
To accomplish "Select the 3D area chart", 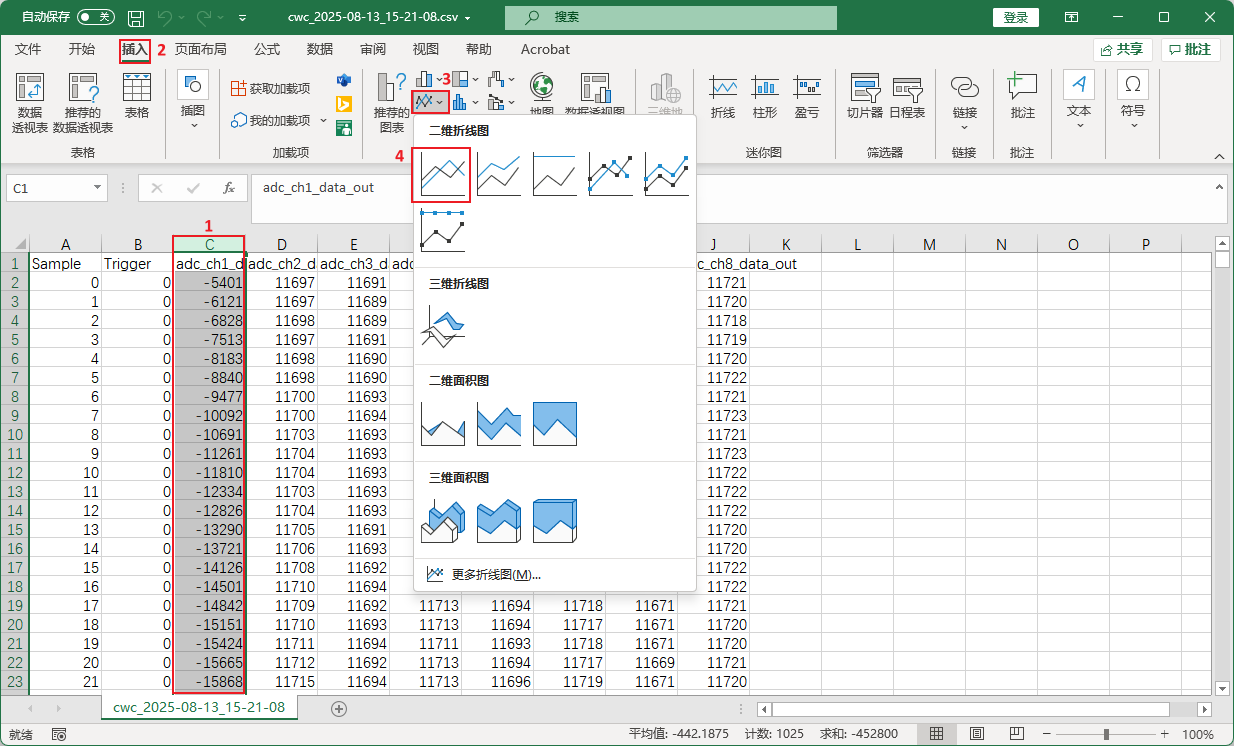I will coord(442,521).
